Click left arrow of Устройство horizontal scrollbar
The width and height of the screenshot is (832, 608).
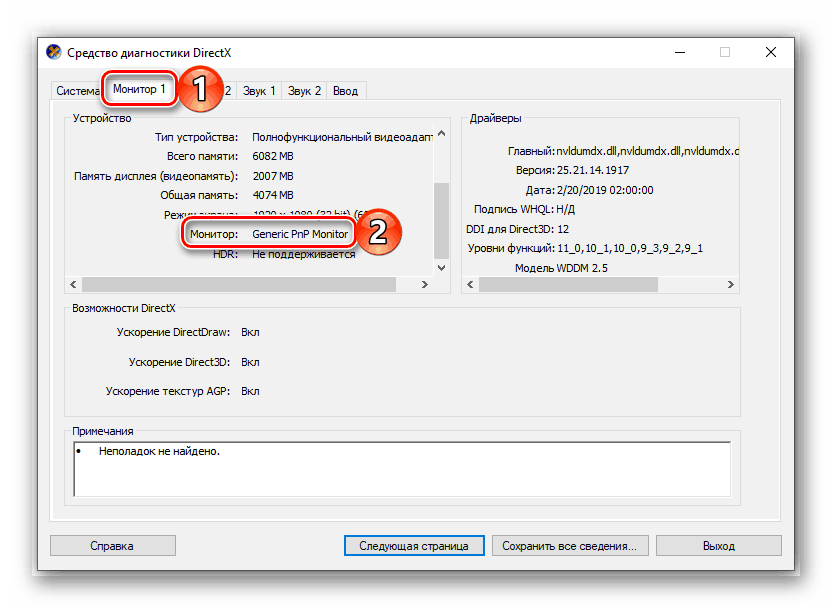pos(73,284)
